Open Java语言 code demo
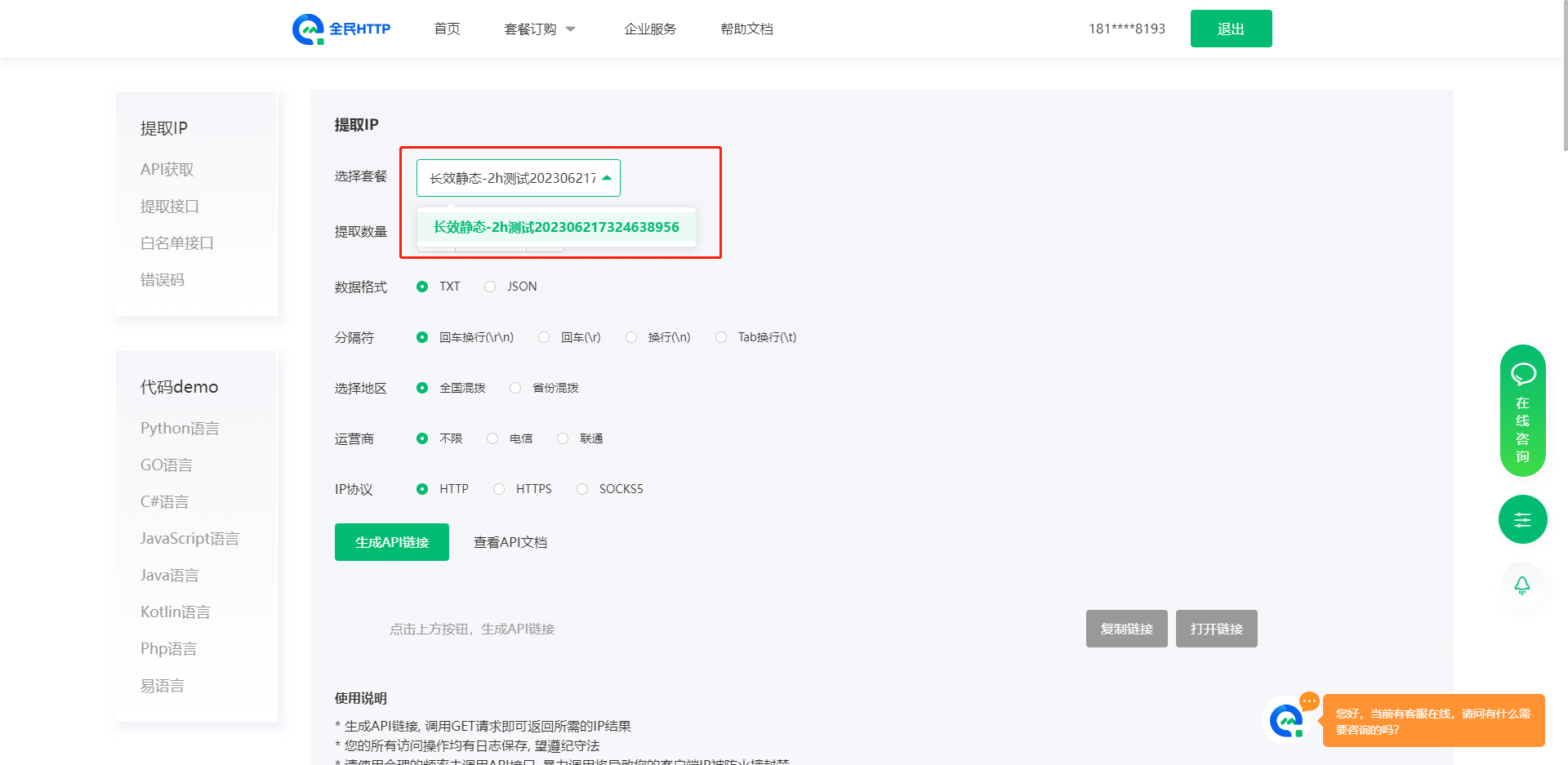This screenshot has width=1568, height=765. point(169,575)
